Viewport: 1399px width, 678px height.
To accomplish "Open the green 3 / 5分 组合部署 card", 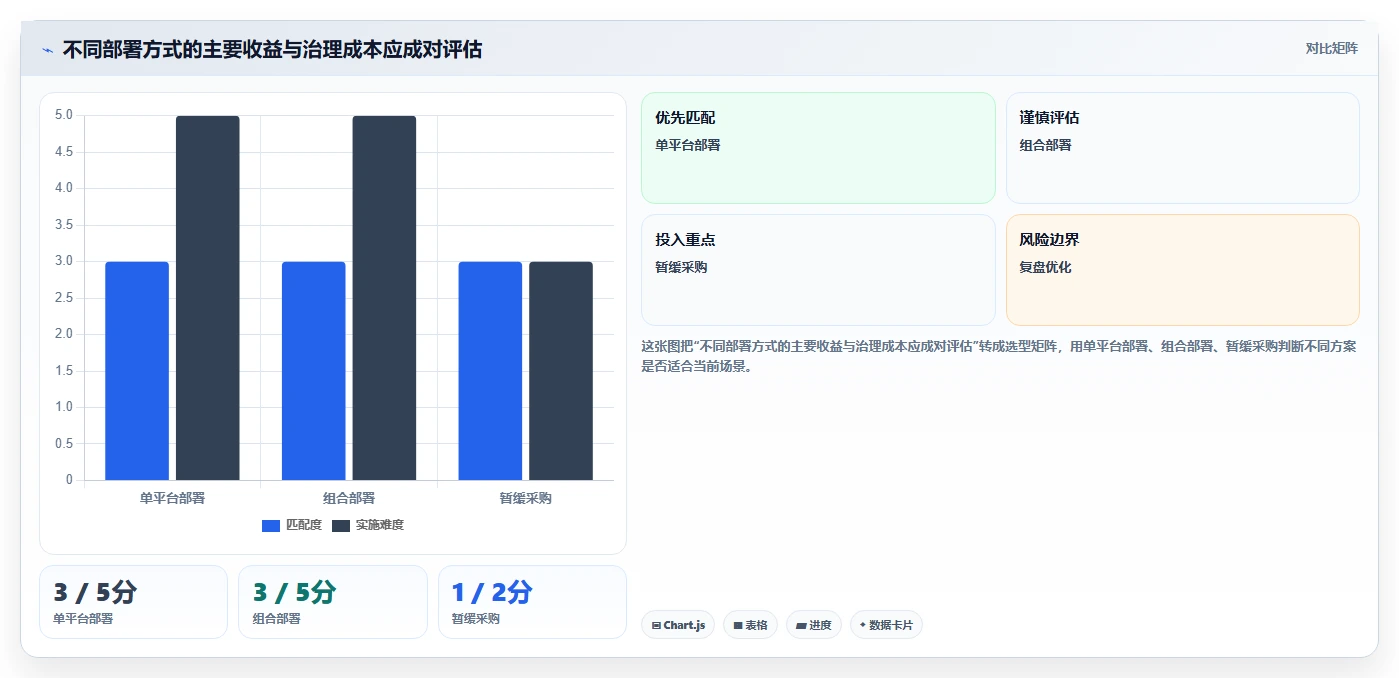I will pos(333,602).
